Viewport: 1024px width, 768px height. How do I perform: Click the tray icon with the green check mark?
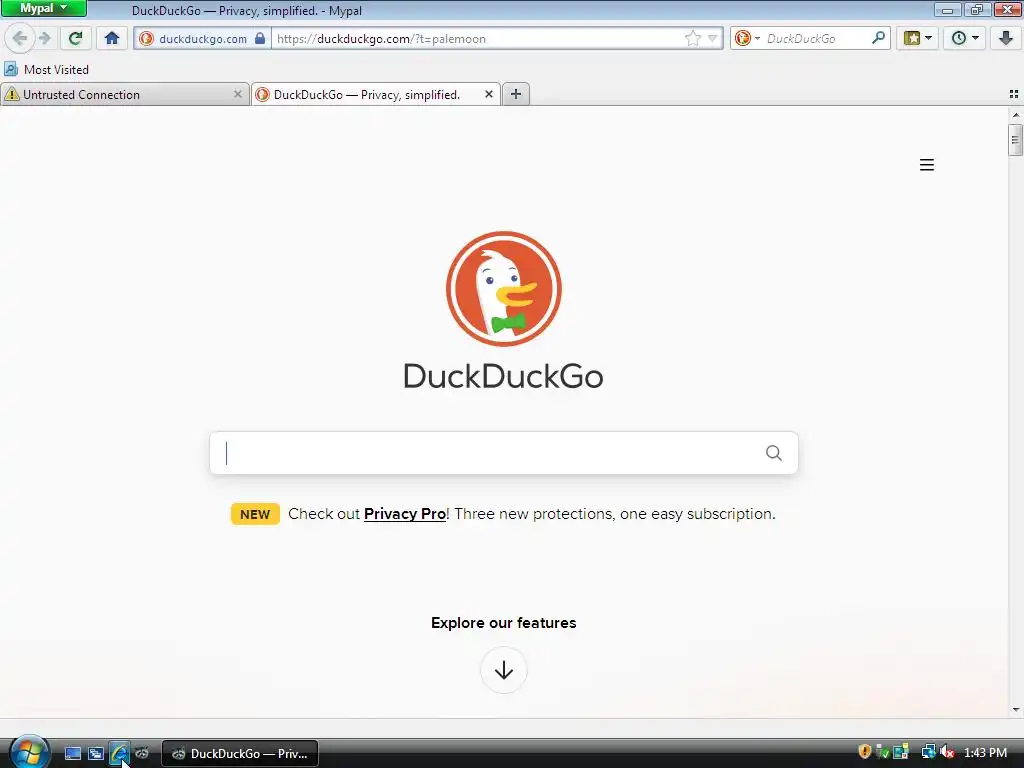[882, 752]
